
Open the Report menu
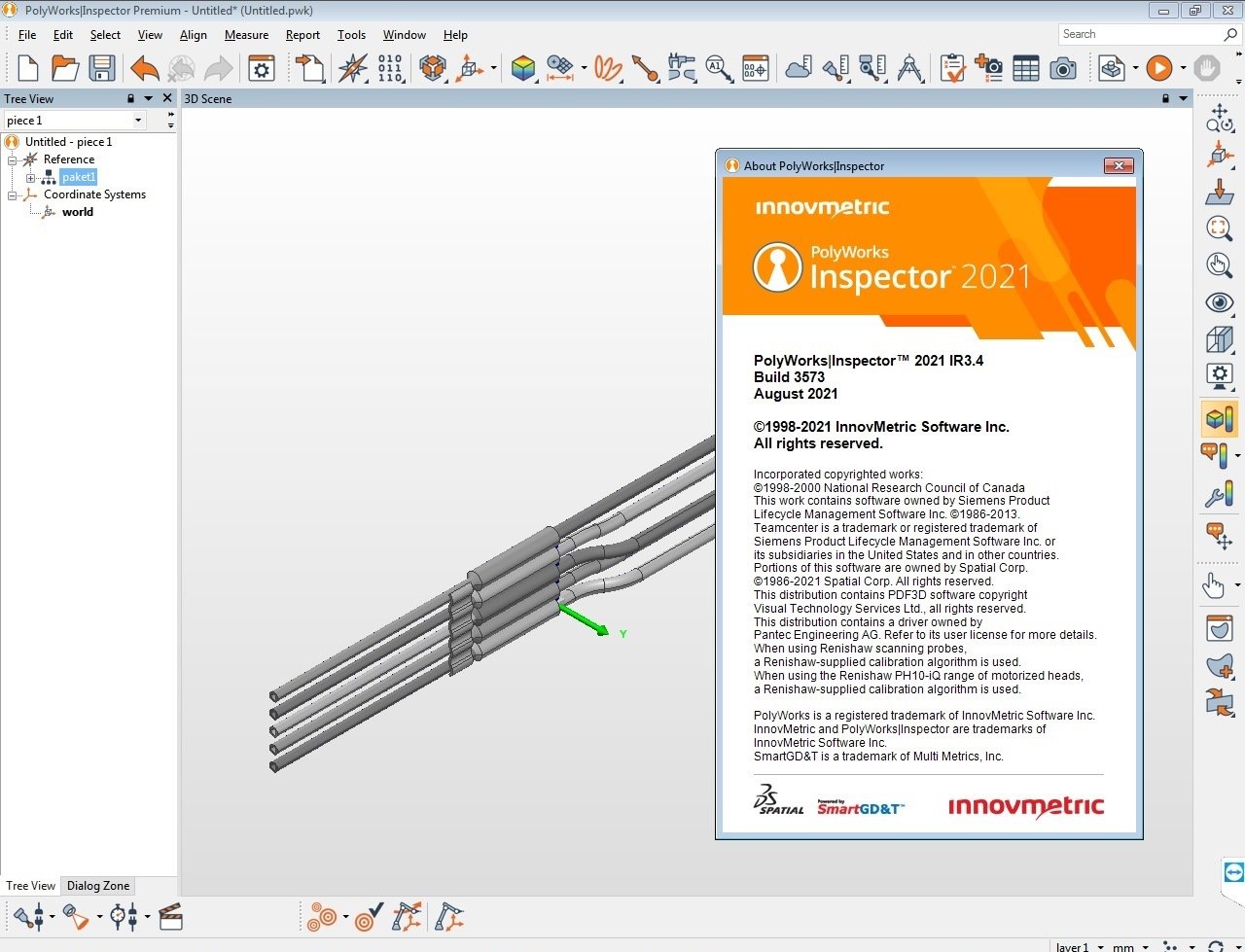(302, 35)
